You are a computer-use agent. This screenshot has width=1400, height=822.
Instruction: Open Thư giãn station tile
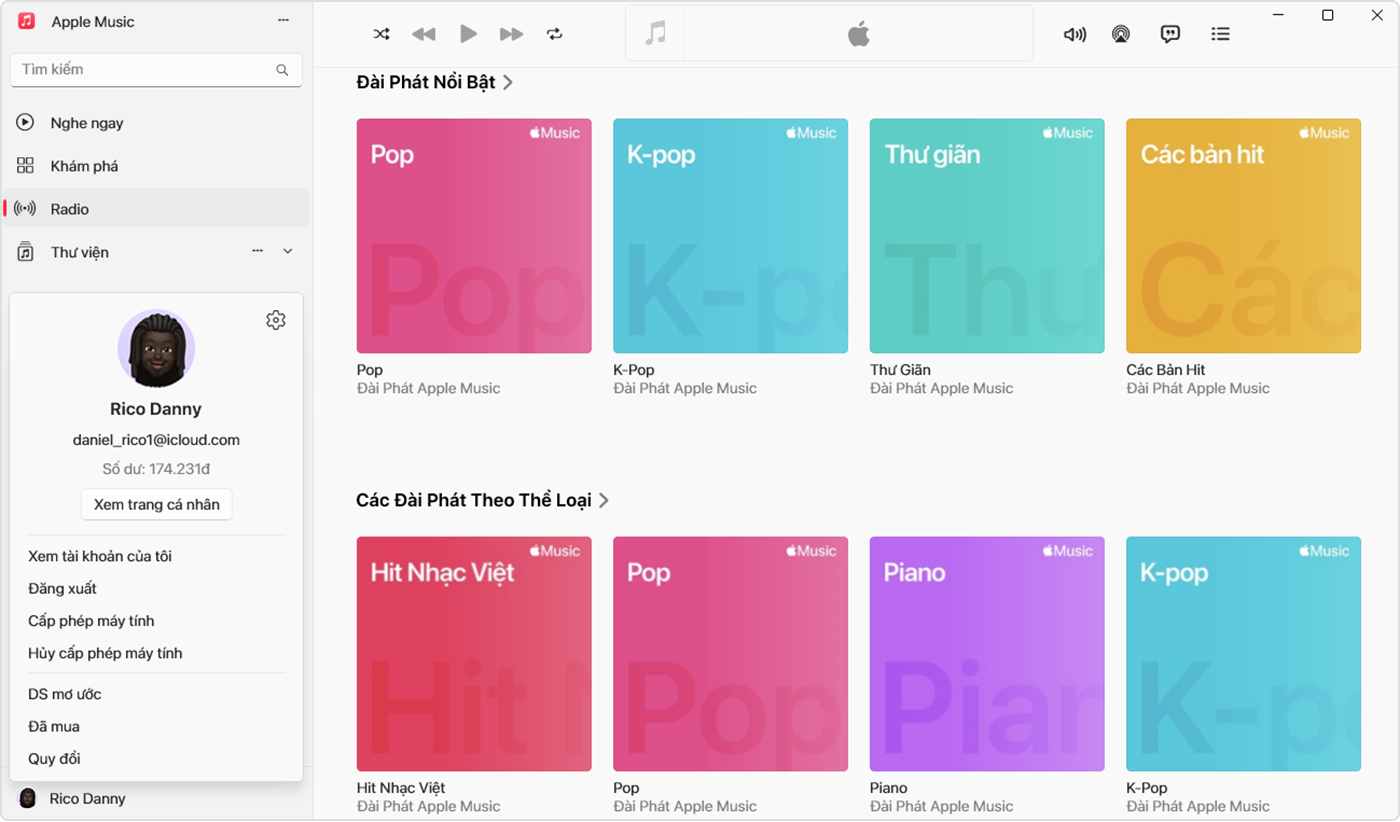click(987, 236)
